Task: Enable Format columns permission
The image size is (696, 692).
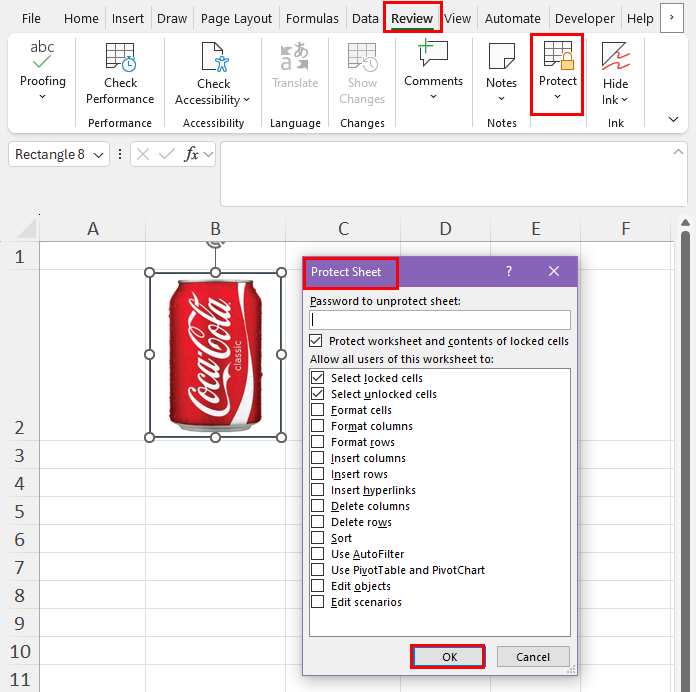Action: point(317,426)
